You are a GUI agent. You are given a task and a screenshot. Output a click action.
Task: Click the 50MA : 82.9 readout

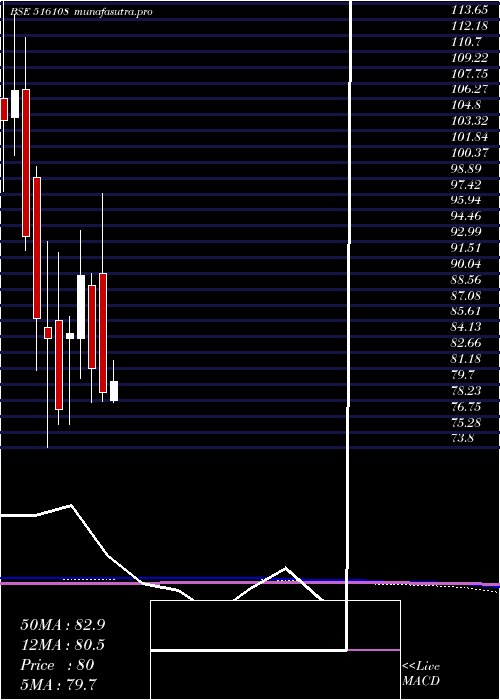click(63, 625)
